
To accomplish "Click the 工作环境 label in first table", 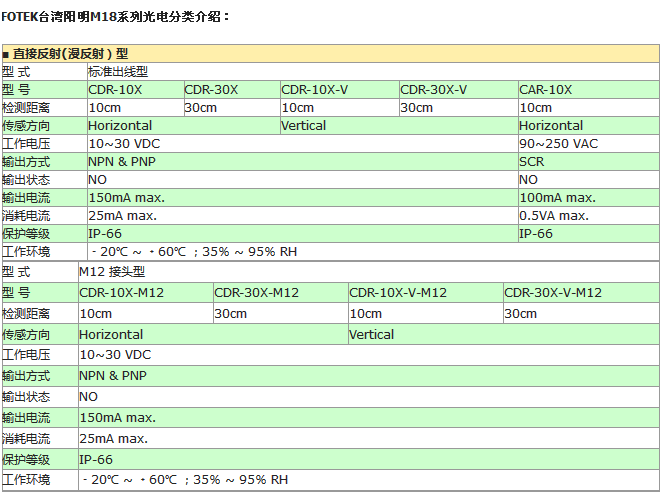I will pyautogui.click(x=26, y=252).
